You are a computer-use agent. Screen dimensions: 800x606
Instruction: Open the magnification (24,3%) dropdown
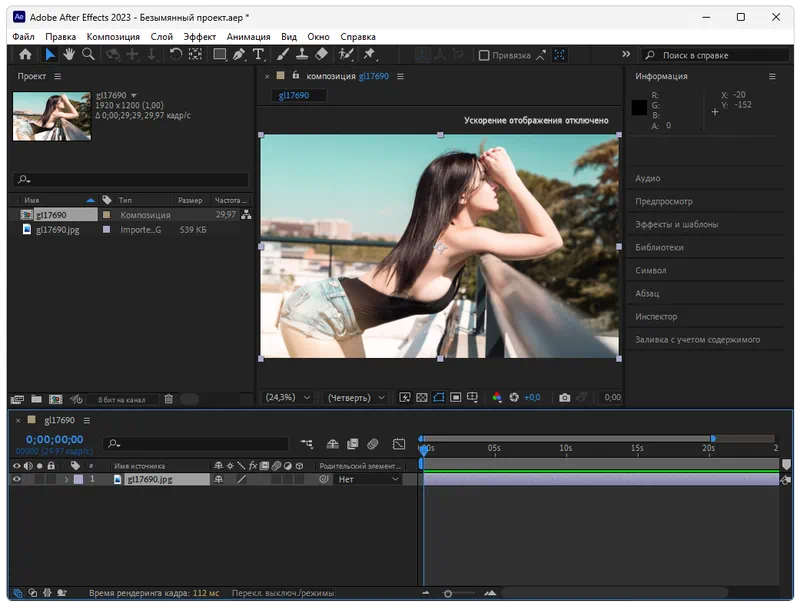288,397
